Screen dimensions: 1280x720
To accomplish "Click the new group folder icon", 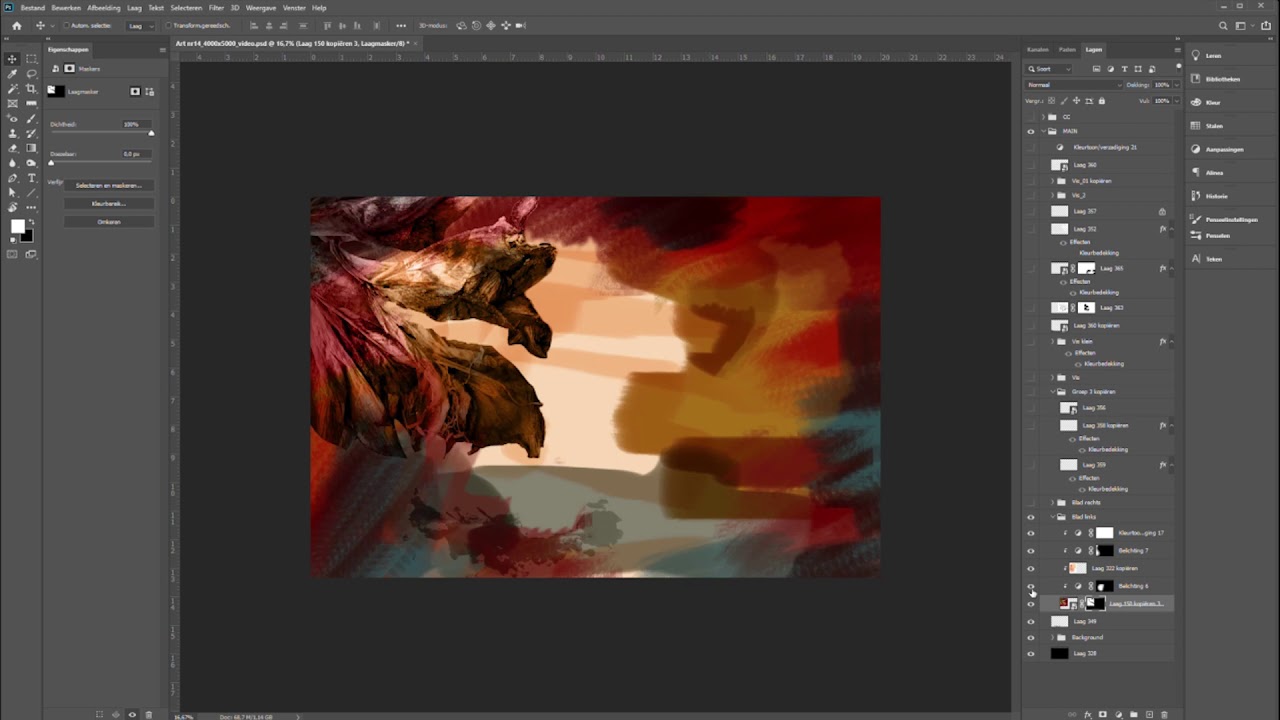I will pyautogui.click(x=1134, y=714).
